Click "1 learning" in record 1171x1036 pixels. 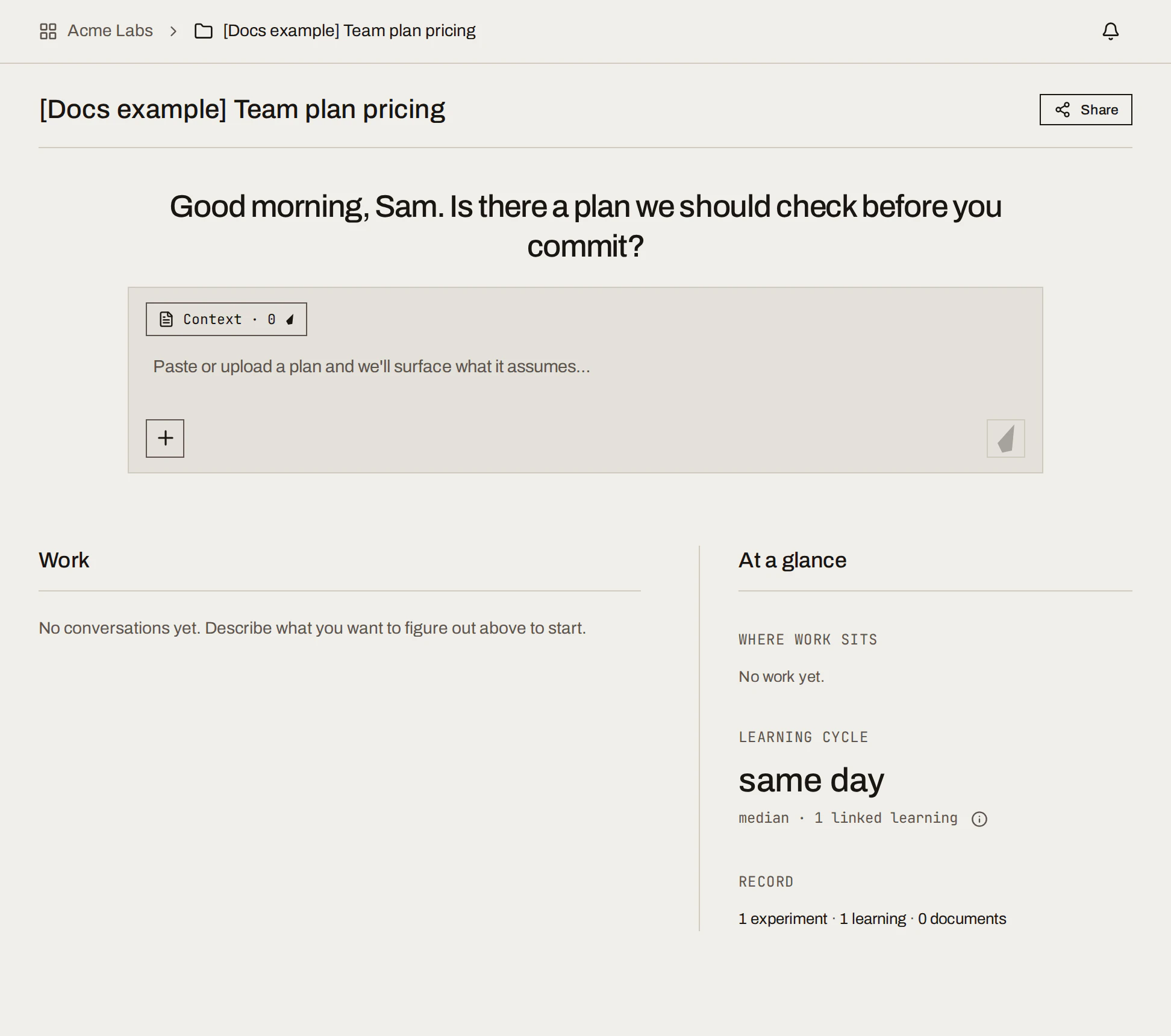click(x=873, y=919)
